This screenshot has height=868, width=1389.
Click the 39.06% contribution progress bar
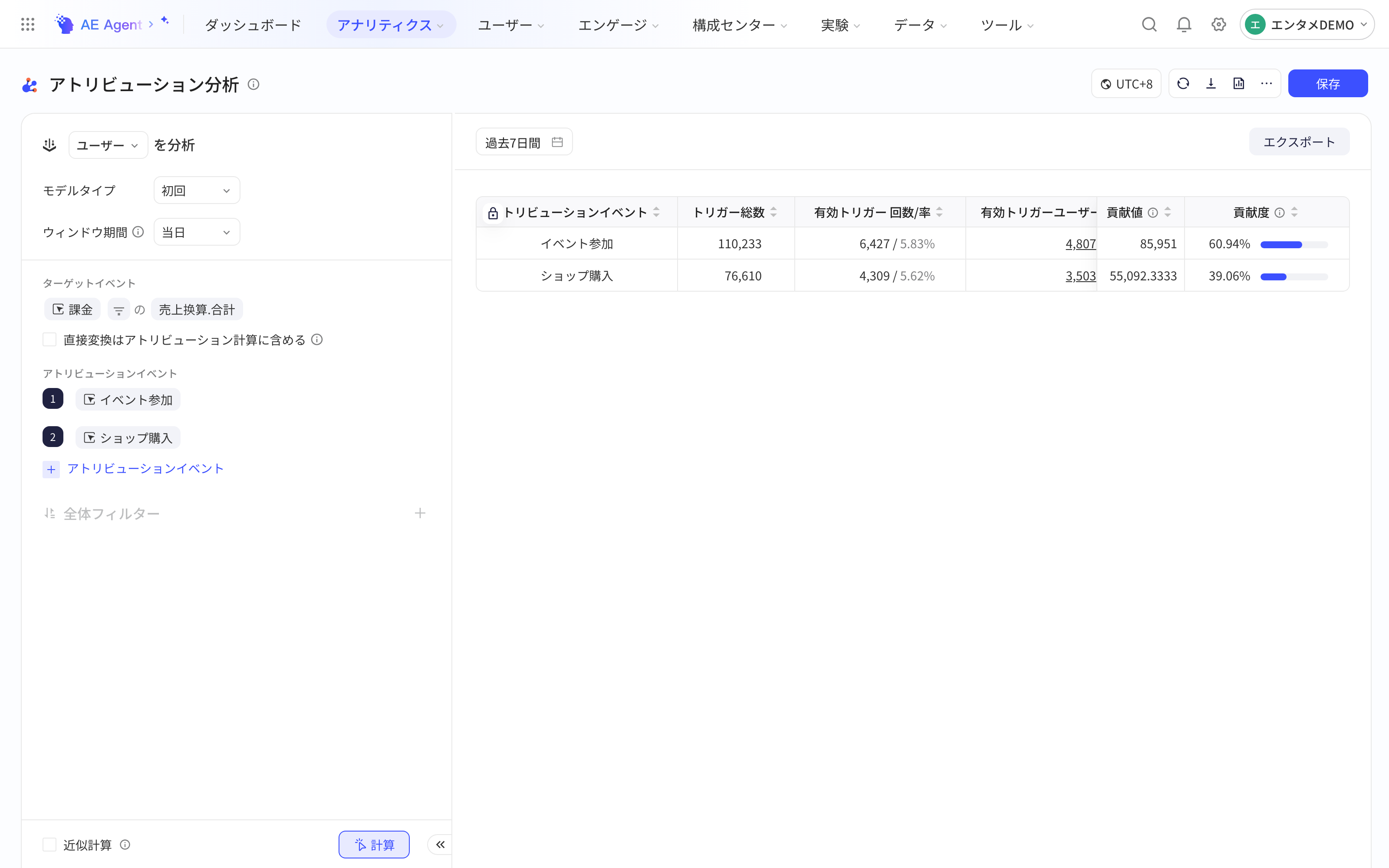click(x=1294, y=277)
